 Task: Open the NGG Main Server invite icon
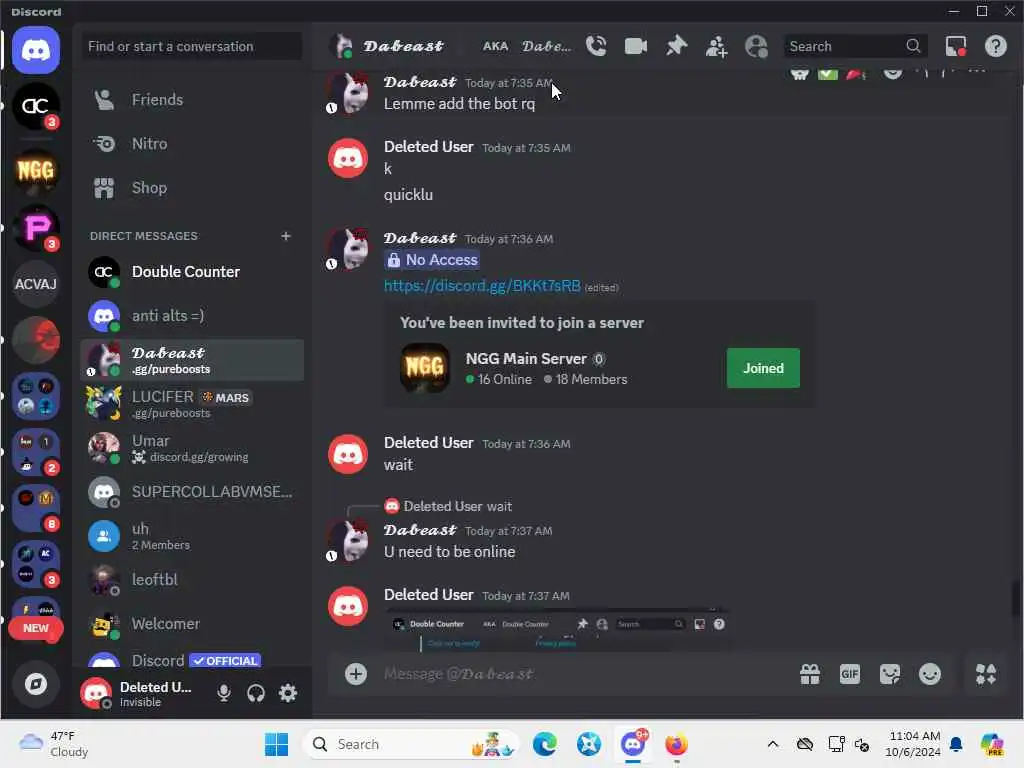coord(424,368)
